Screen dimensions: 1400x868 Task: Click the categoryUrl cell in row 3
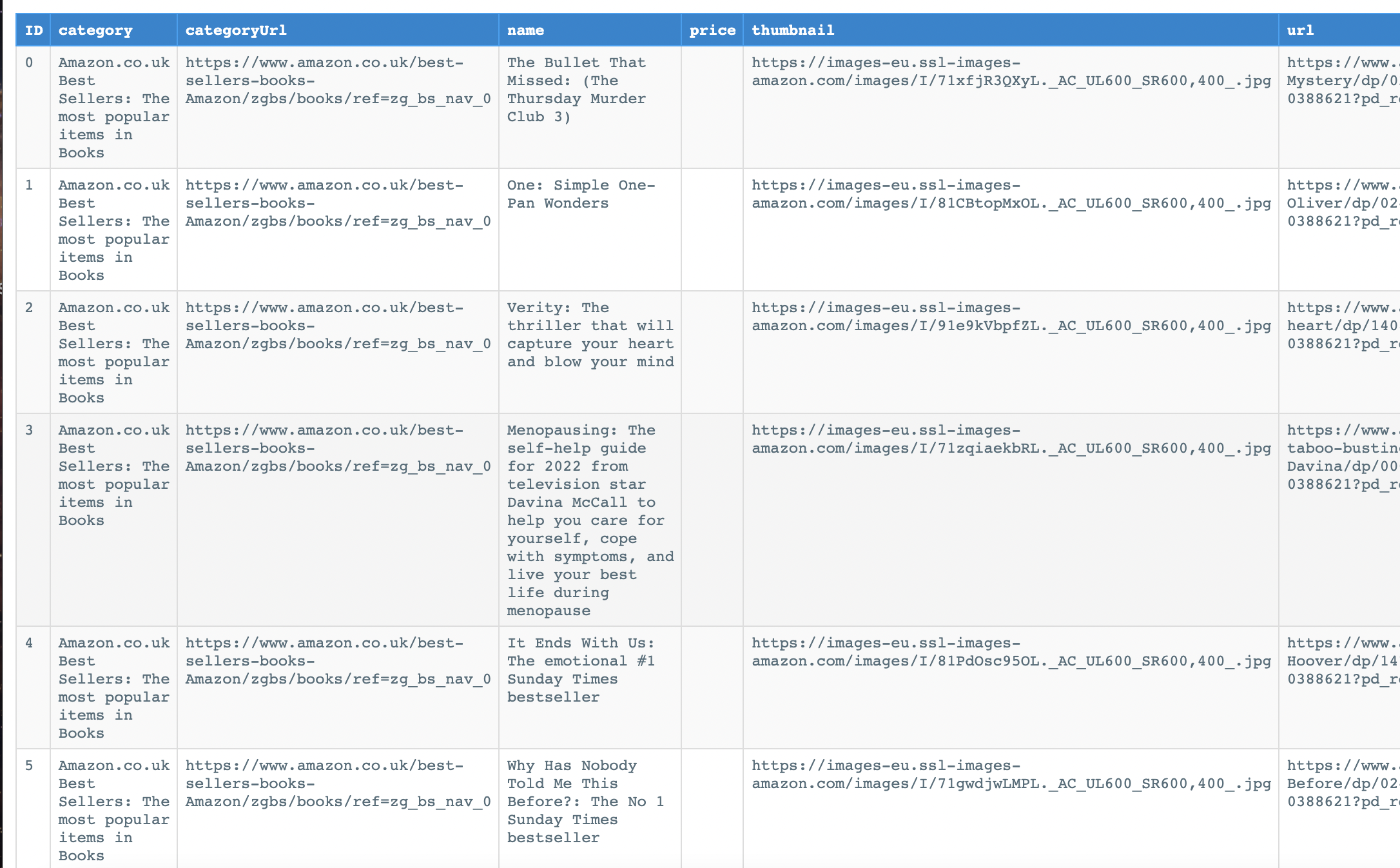(338, 520)
